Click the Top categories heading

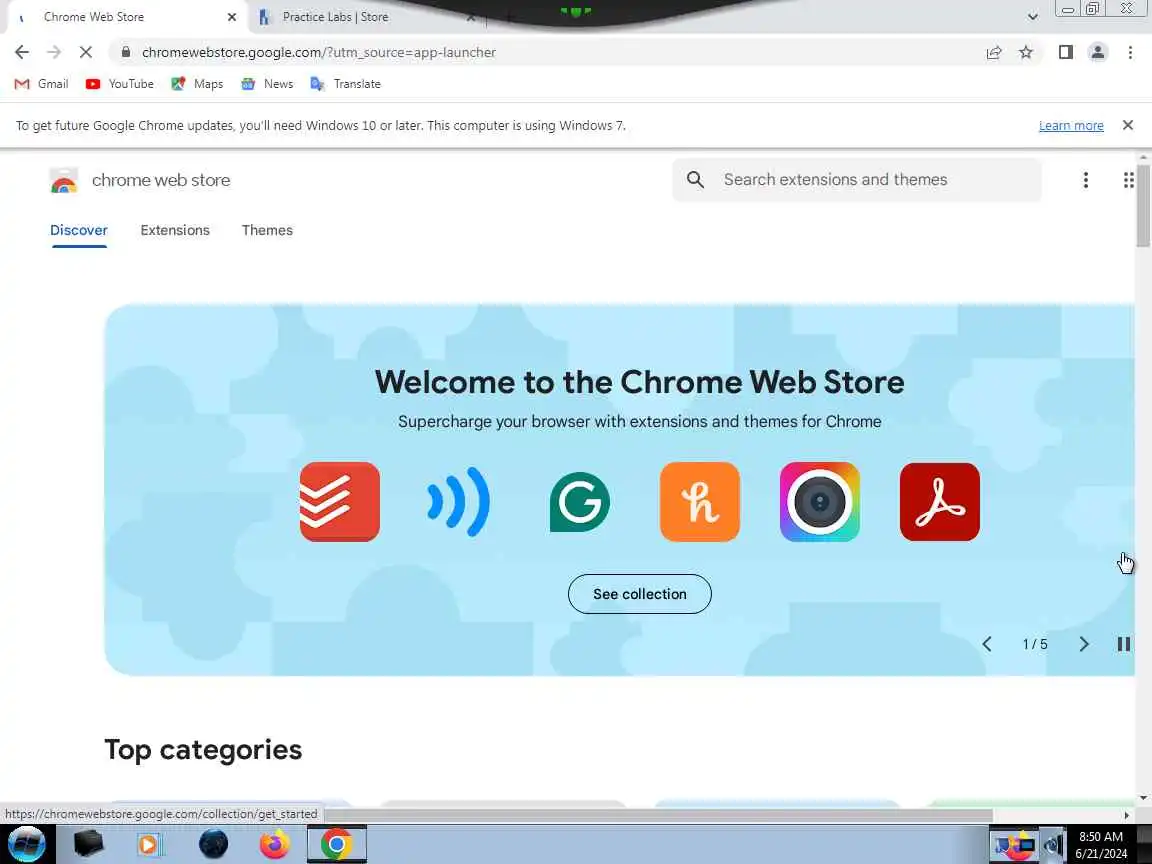click(204, 750)
